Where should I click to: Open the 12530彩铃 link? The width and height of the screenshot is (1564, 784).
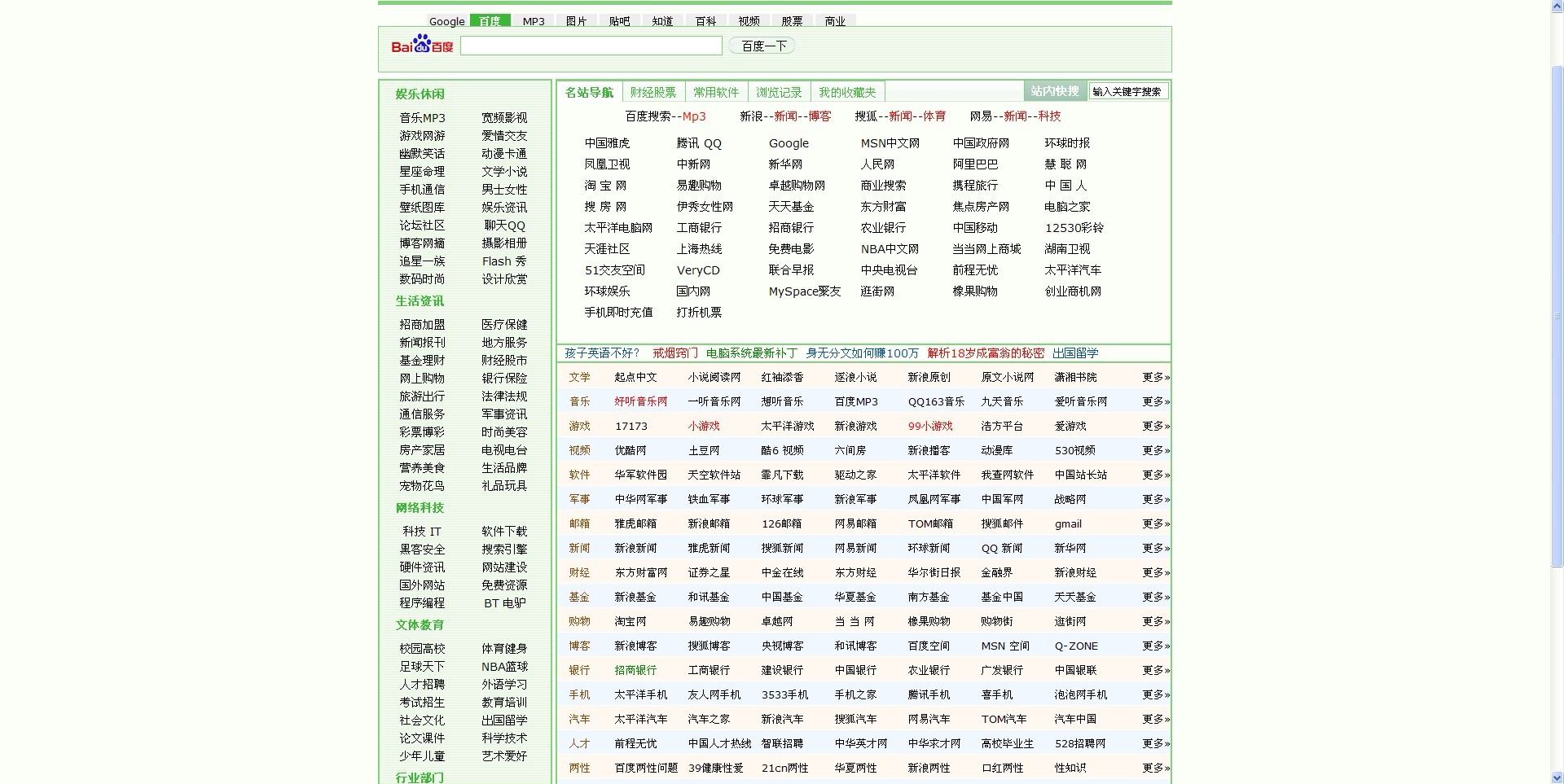(1074, 228)
